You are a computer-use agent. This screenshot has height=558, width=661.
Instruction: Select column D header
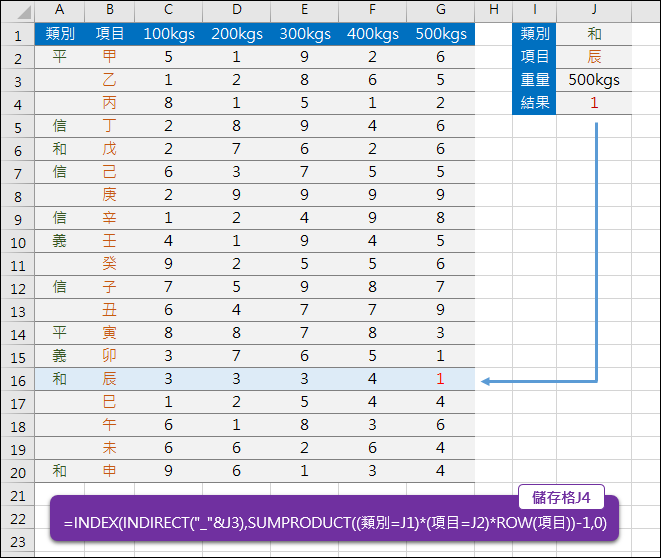tap(236, 10)
